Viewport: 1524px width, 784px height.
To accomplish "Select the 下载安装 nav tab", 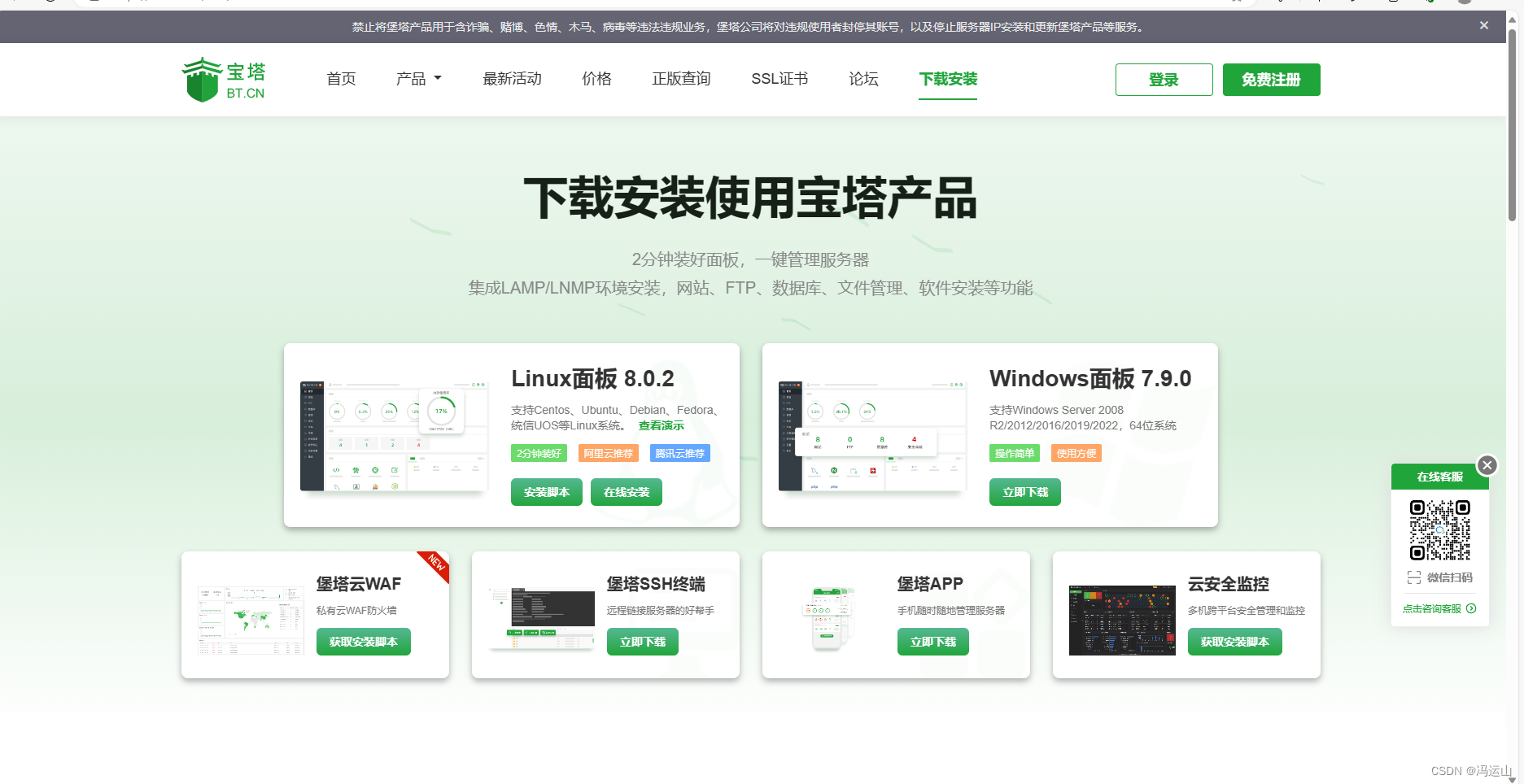I will [948, 79].
